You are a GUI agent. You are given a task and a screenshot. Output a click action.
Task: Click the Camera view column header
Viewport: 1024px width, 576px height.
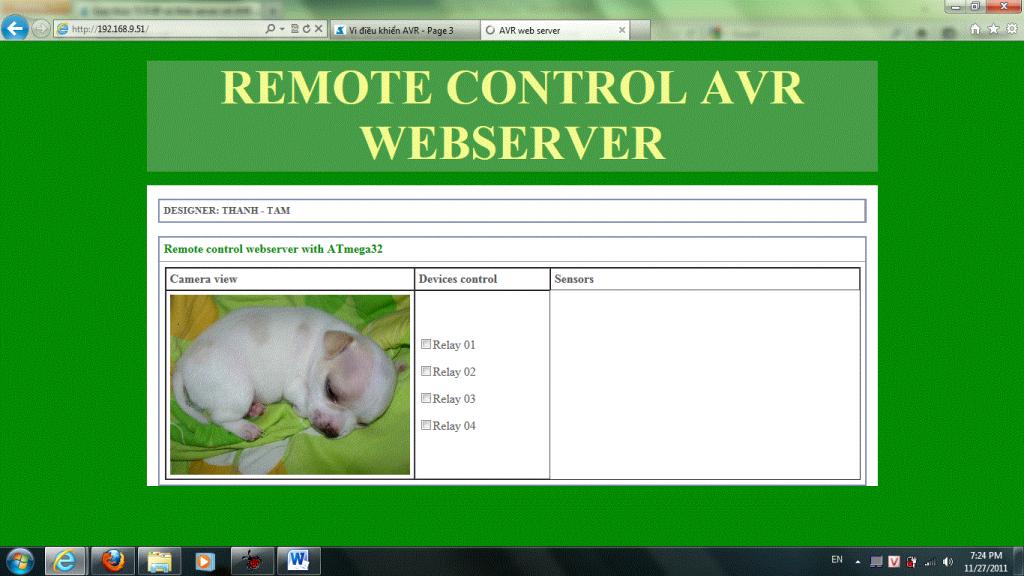click(290, 279)
